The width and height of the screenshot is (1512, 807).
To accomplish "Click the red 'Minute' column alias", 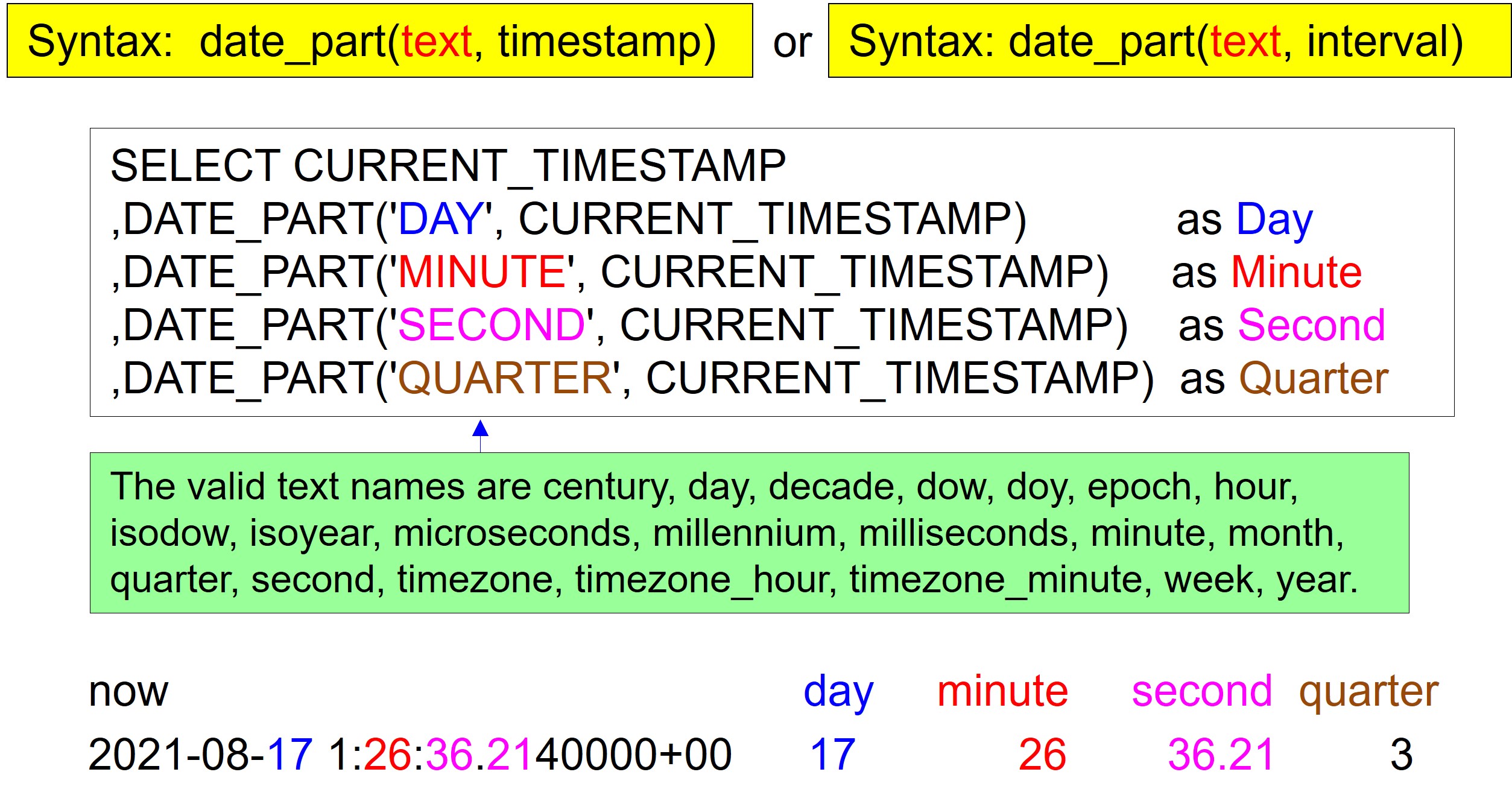I will 1296,272.
